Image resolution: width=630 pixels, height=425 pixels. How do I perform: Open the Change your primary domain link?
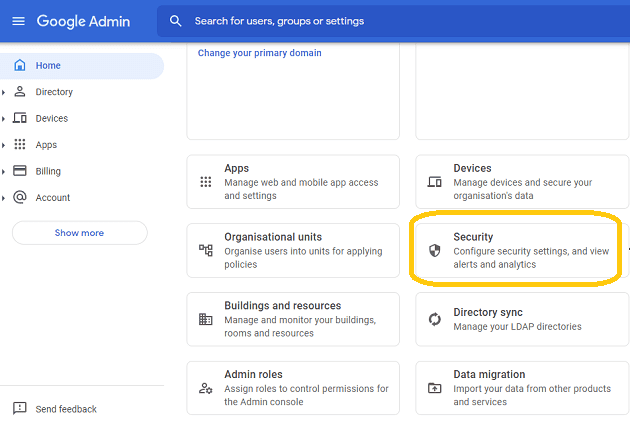(x=260, y=53)
